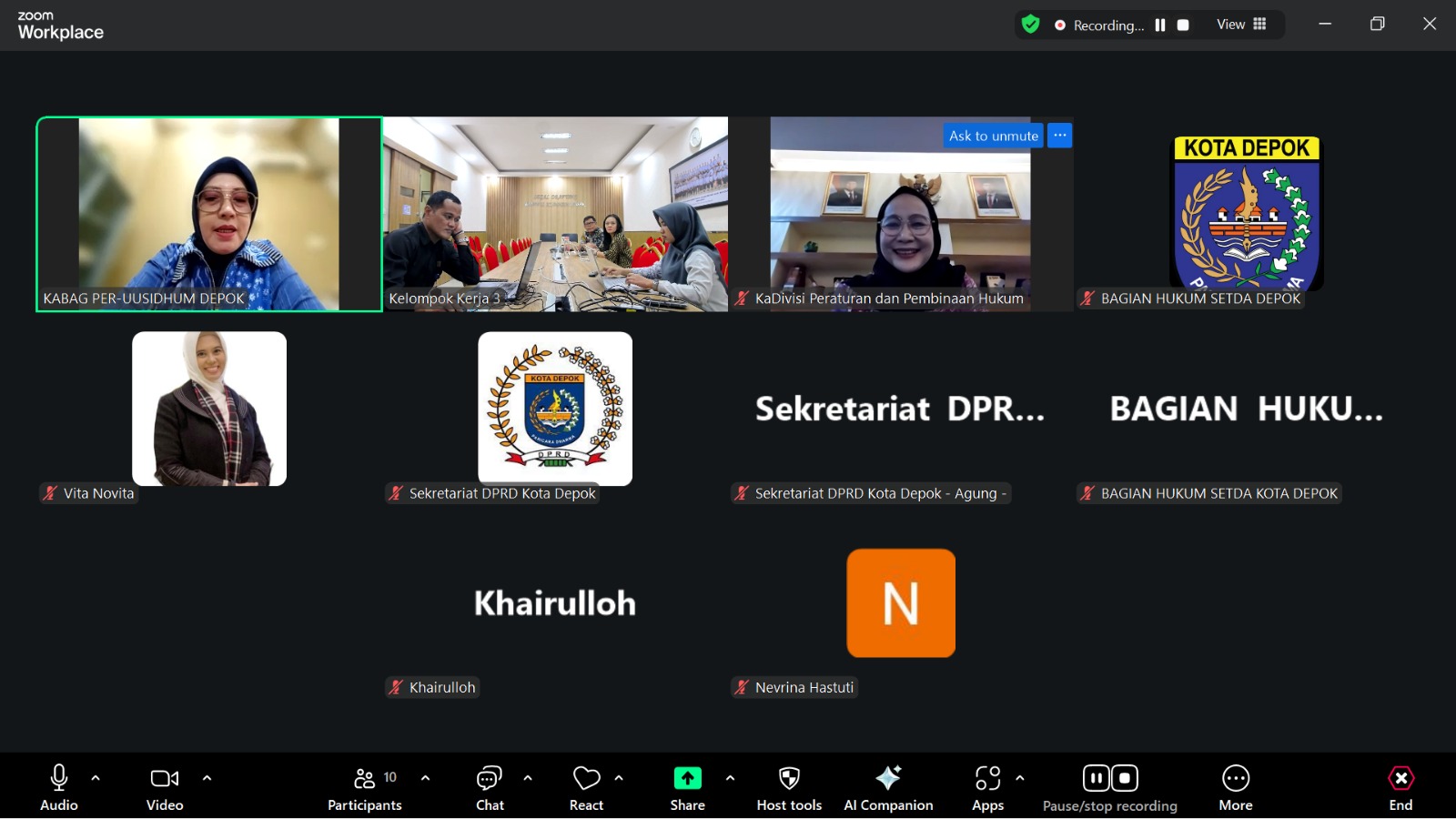Click the green Share screen icon
The width and height of the screenshot is (1456, 819).
coord(687,779)
